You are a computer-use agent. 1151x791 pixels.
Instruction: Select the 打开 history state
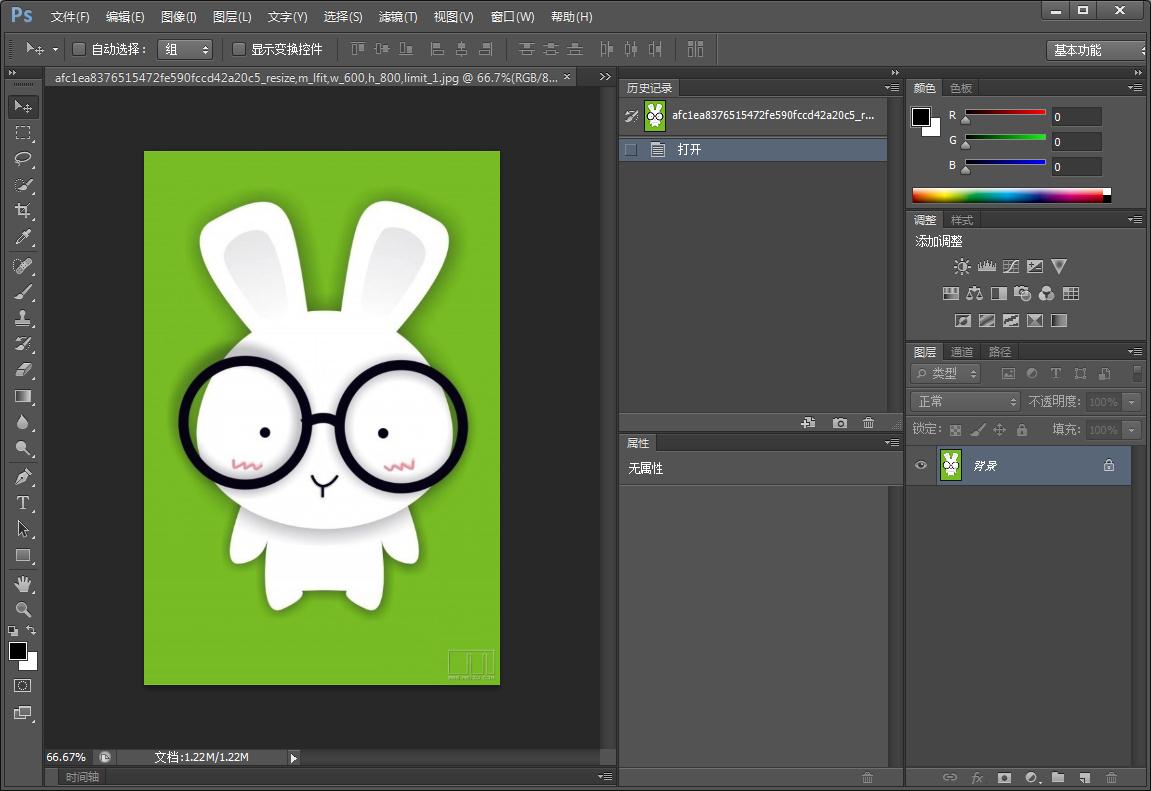689,150
